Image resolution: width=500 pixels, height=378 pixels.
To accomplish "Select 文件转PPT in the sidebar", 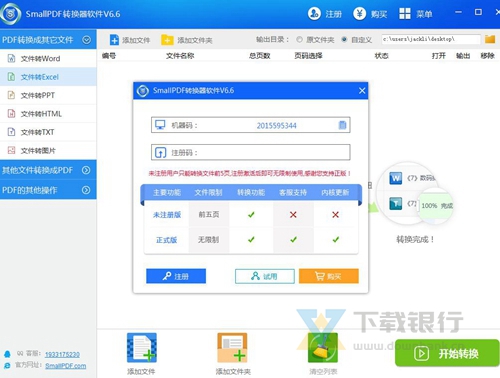I will (48, 95).
